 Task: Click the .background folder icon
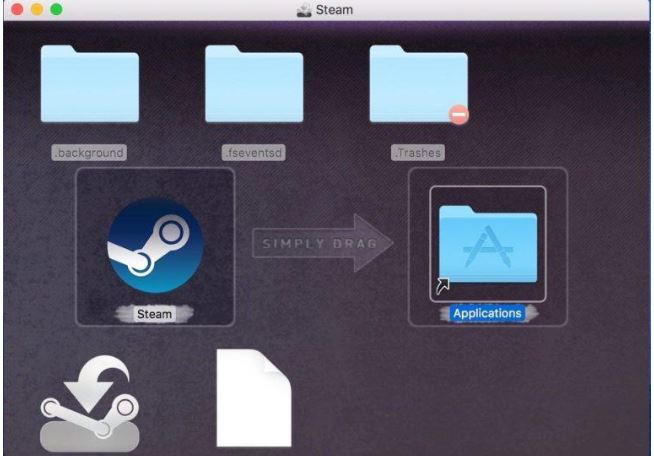point(90,85)
